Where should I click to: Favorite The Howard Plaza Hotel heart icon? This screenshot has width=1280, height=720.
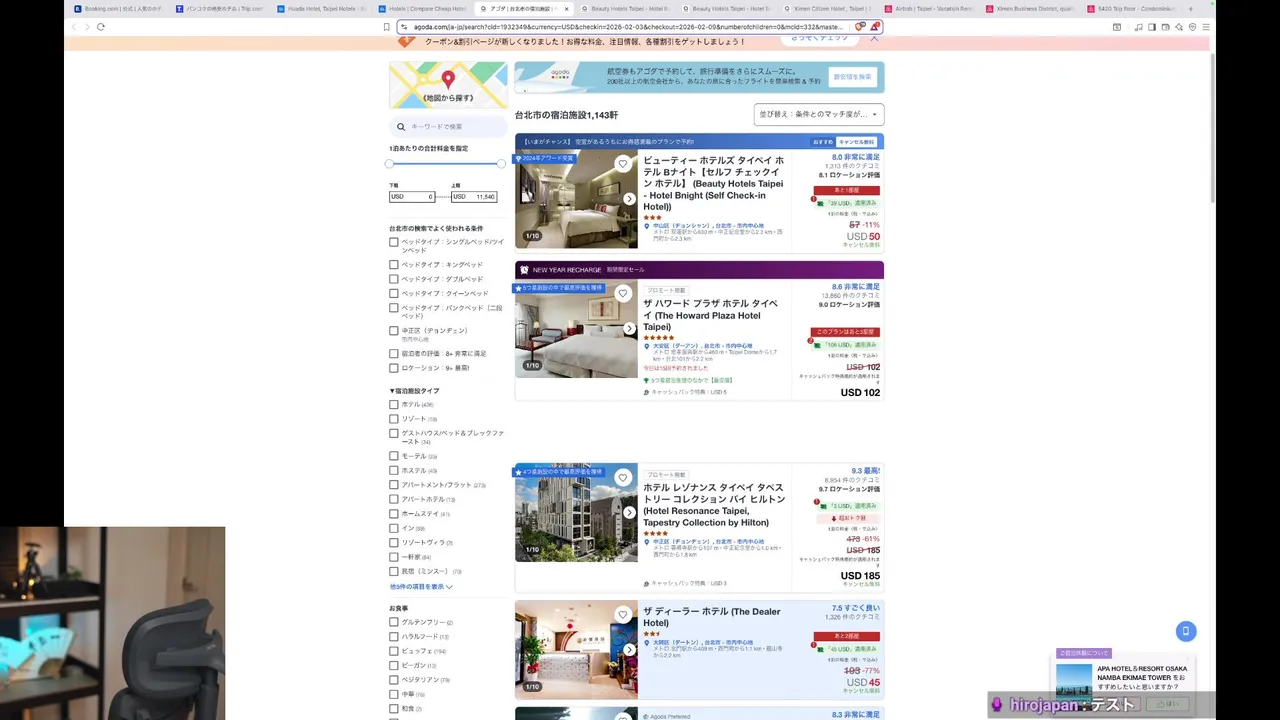pyautogui.click(x=623, y=293)
